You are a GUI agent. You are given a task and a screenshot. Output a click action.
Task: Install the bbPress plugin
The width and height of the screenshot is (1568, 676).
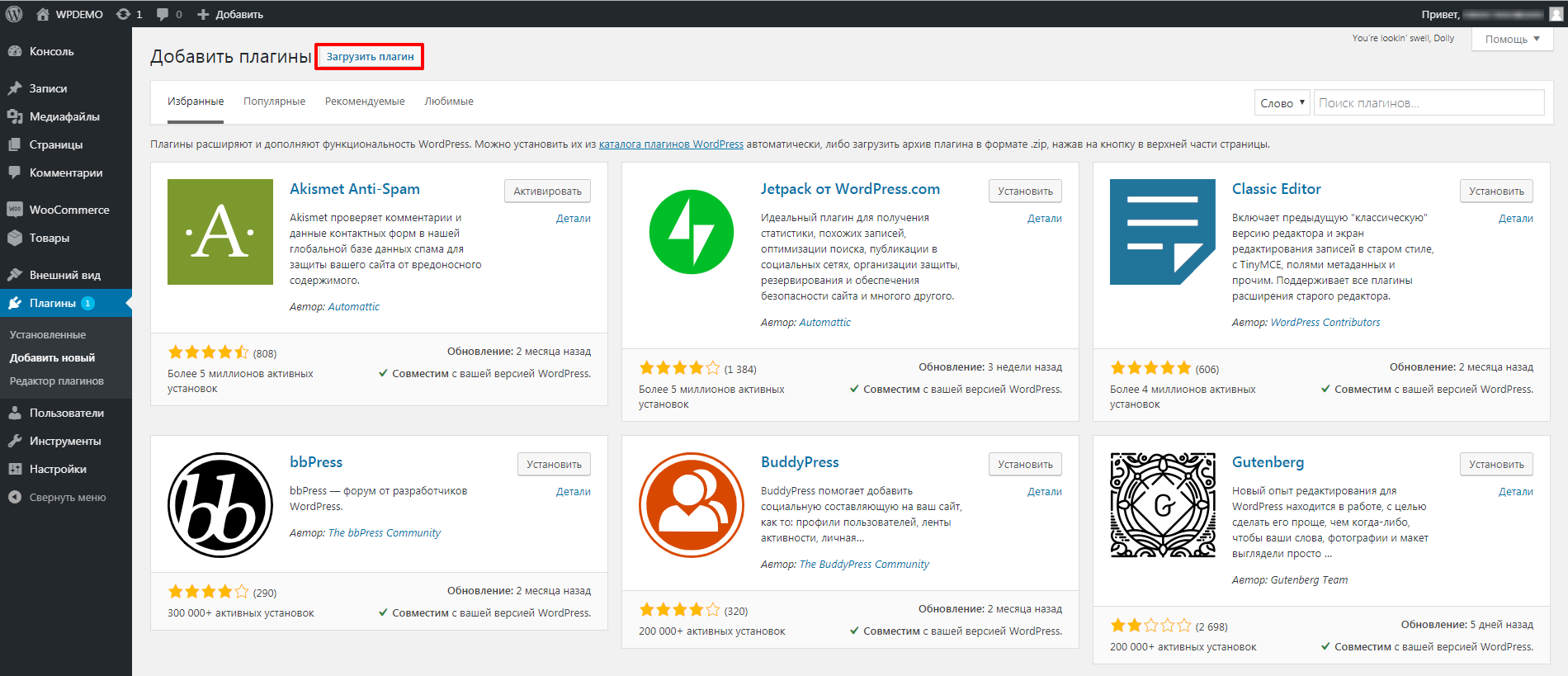554,464
